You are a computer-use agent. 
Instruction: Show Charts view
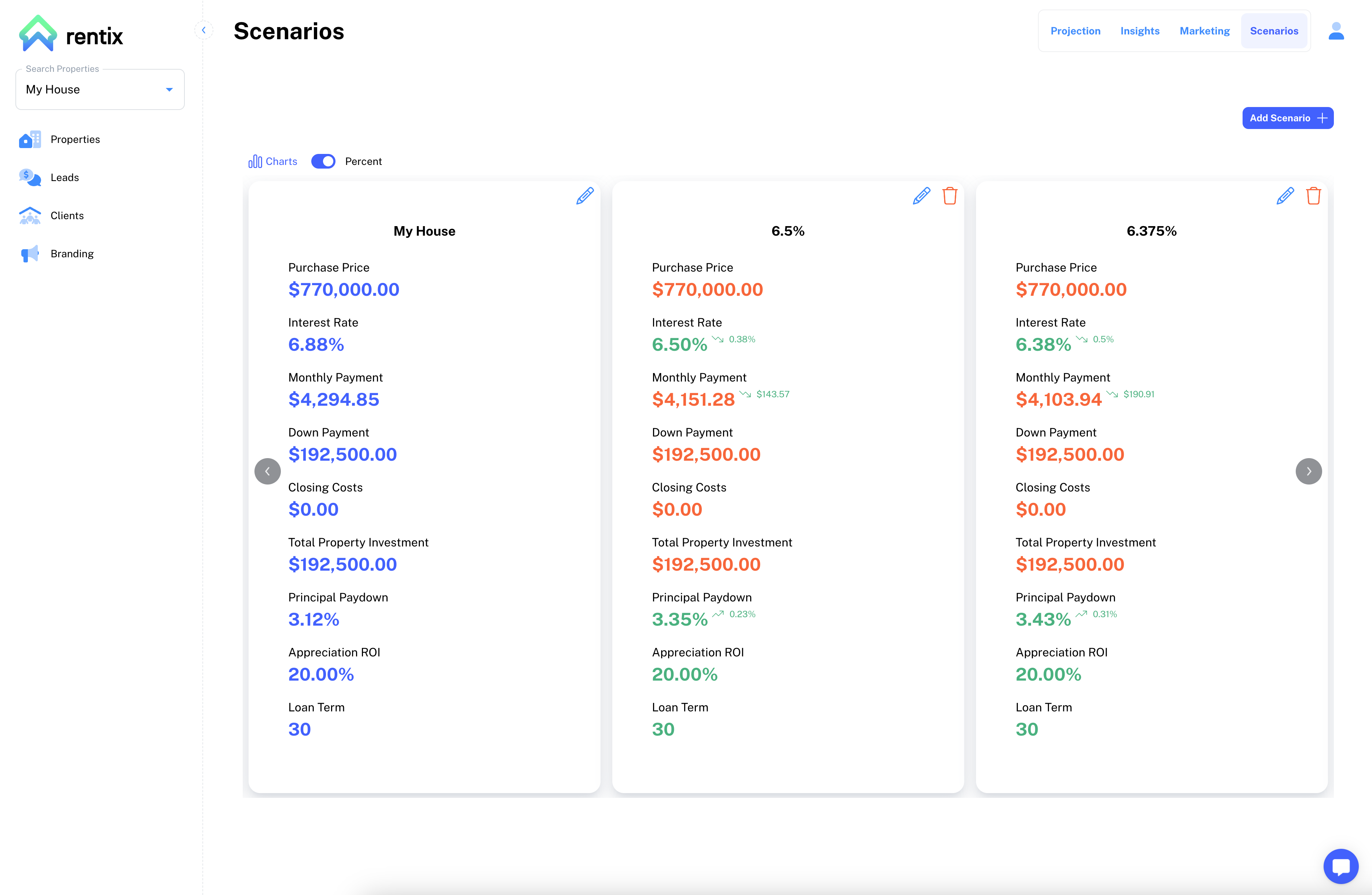273,161
